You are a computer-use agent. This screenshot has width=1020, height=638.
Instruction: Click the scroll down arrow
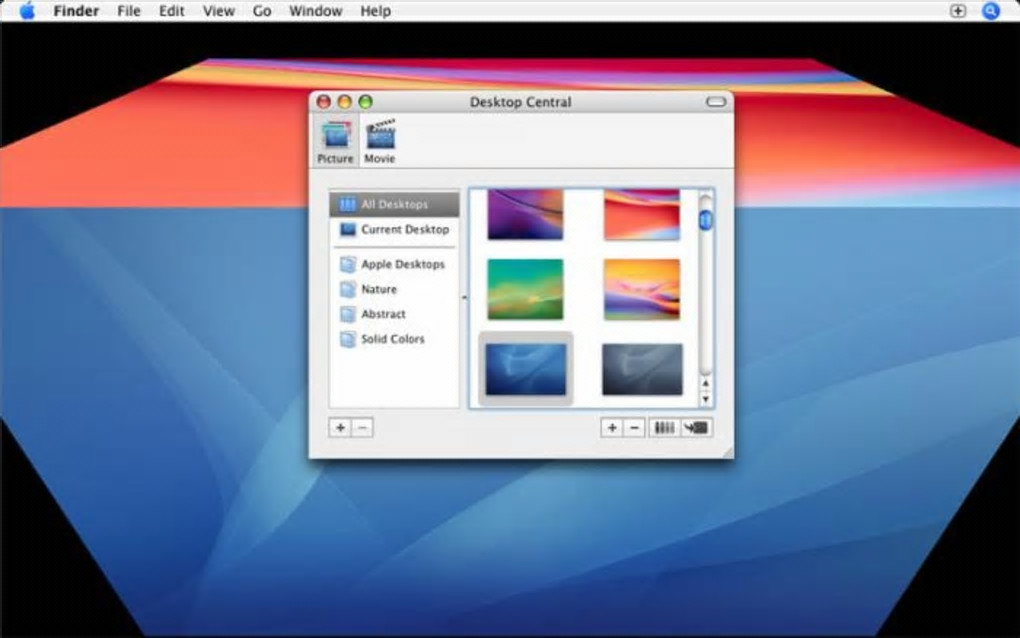click(x=706, y=399)
